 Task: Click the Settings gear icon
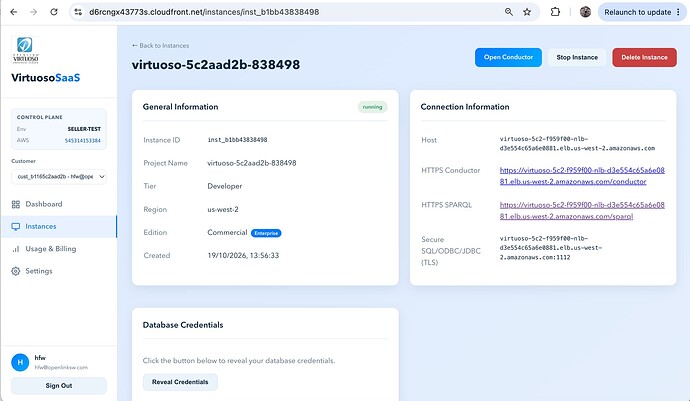tap(16, 271)
